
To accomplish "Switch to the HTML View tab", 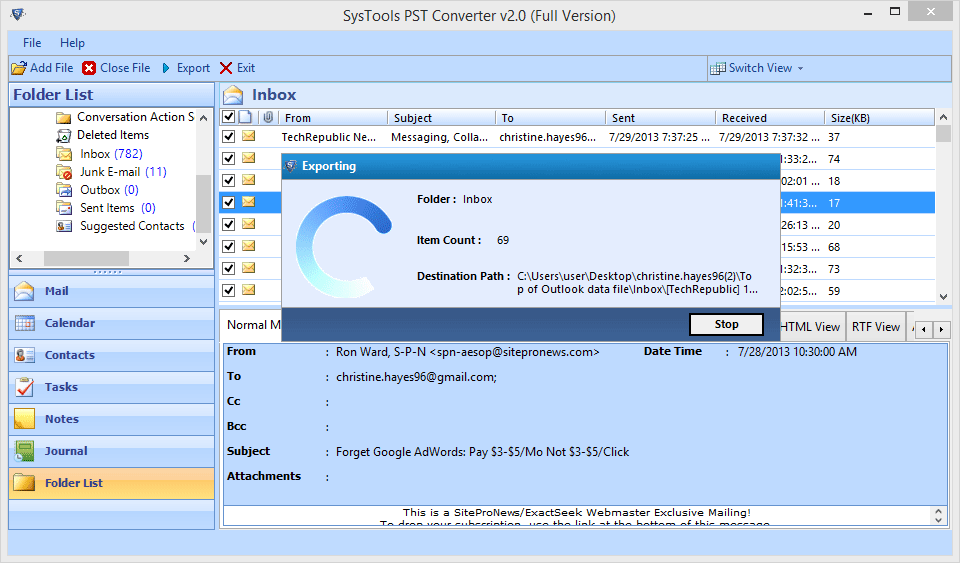I will 811,327.
